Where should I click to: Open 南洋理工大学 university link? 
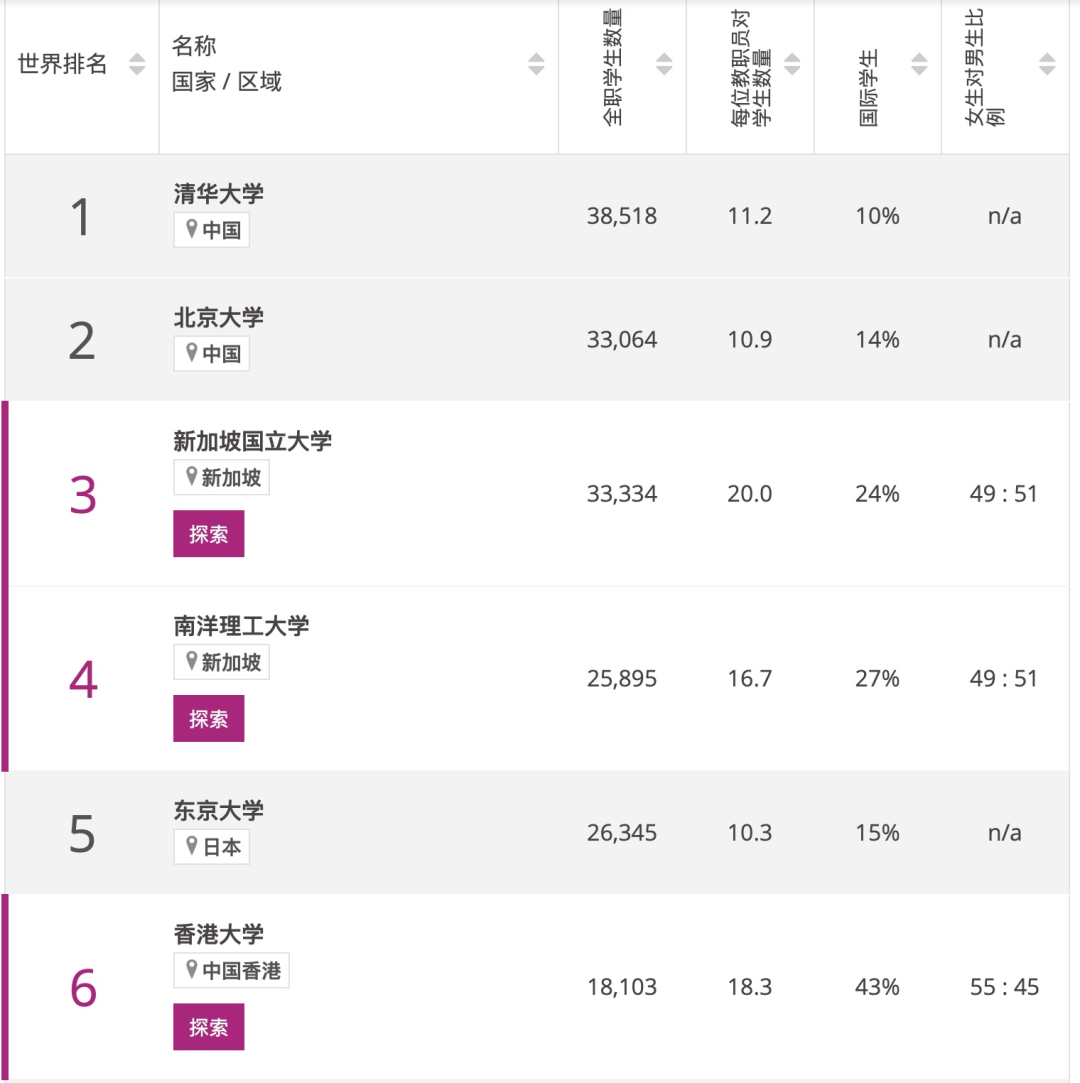pos(241,626)
